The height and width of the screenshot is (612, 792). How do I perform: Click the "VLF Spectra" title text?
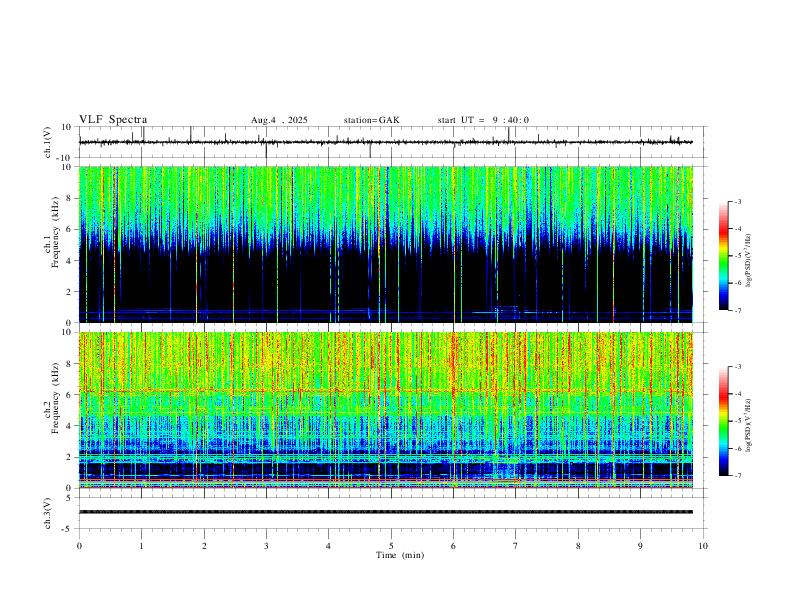point(113,120)
